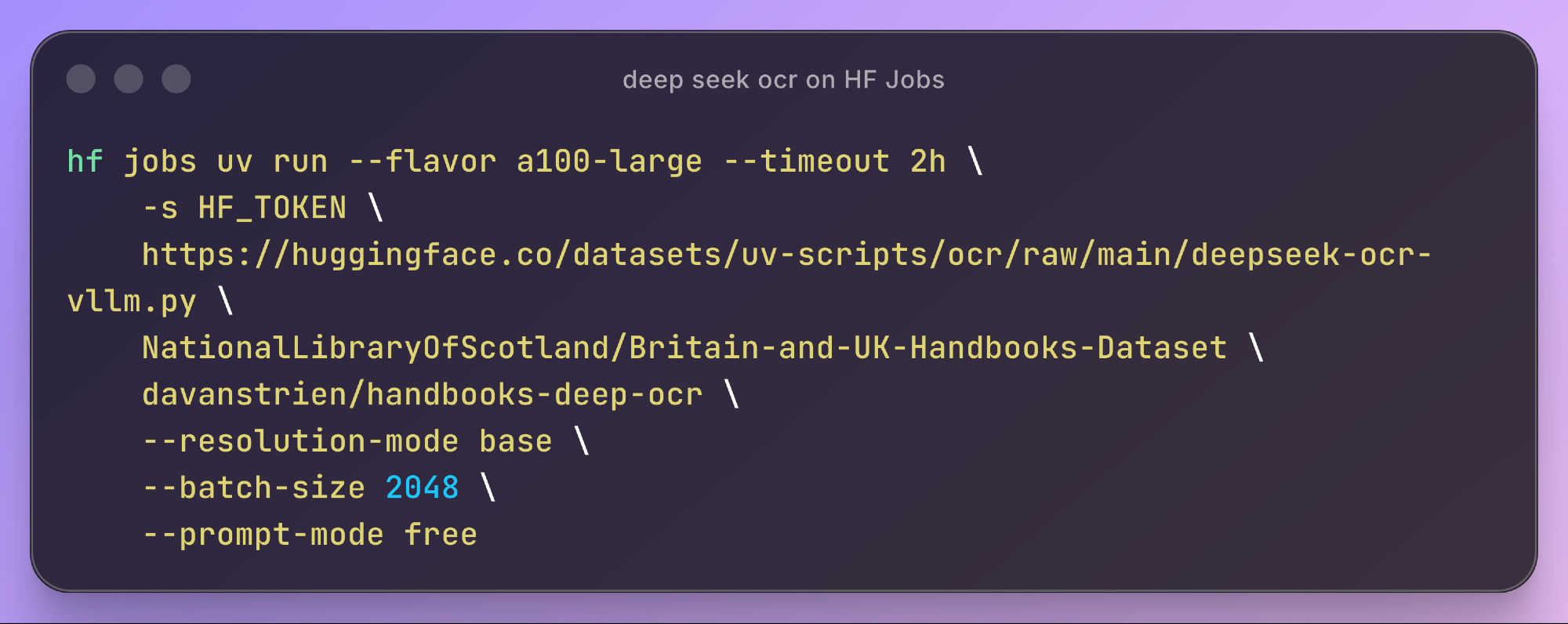Click the NationalLibraryOfScotland dataset name
The height and width of the screenshot is (624, 1568).
coord(684,348)
